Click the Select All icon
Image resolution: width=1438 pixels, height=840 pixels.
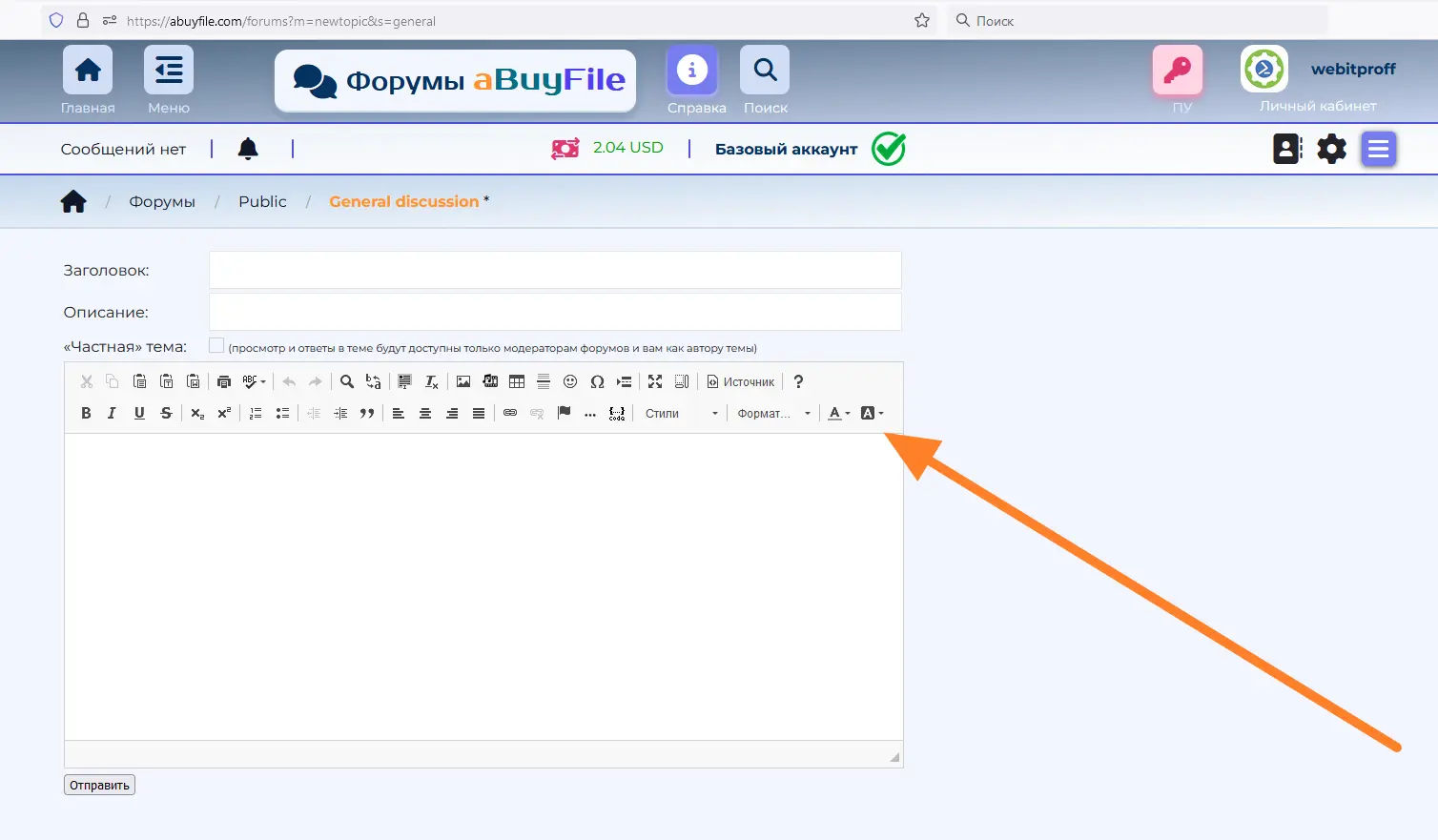coord(404,381)
